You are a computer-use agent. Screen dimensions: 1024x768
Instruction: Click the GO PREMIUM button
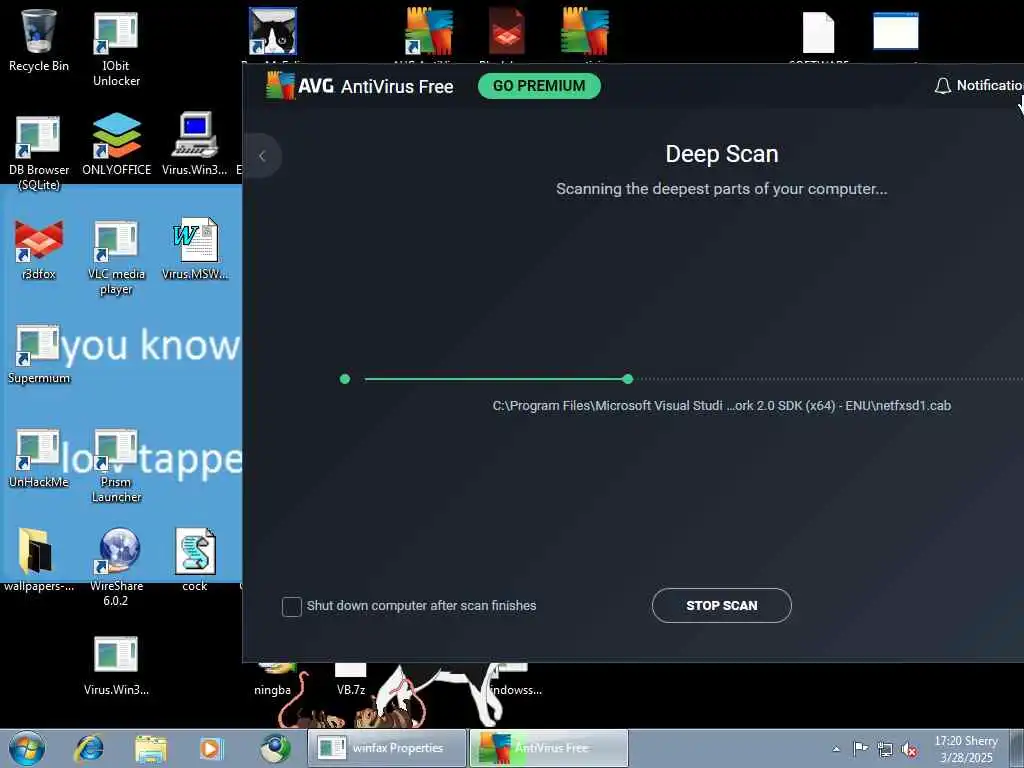coord(539,86)
